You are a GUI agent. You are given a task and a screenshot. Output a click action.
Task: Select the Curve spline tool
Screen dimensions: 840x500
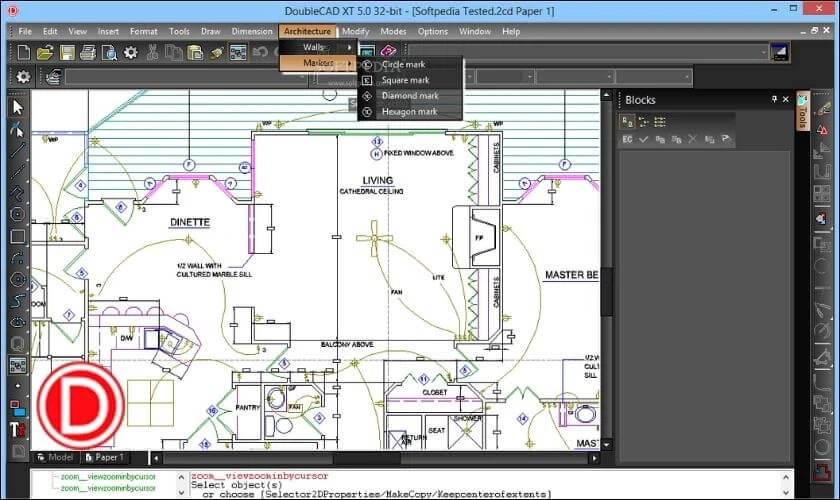click(18, 301)
